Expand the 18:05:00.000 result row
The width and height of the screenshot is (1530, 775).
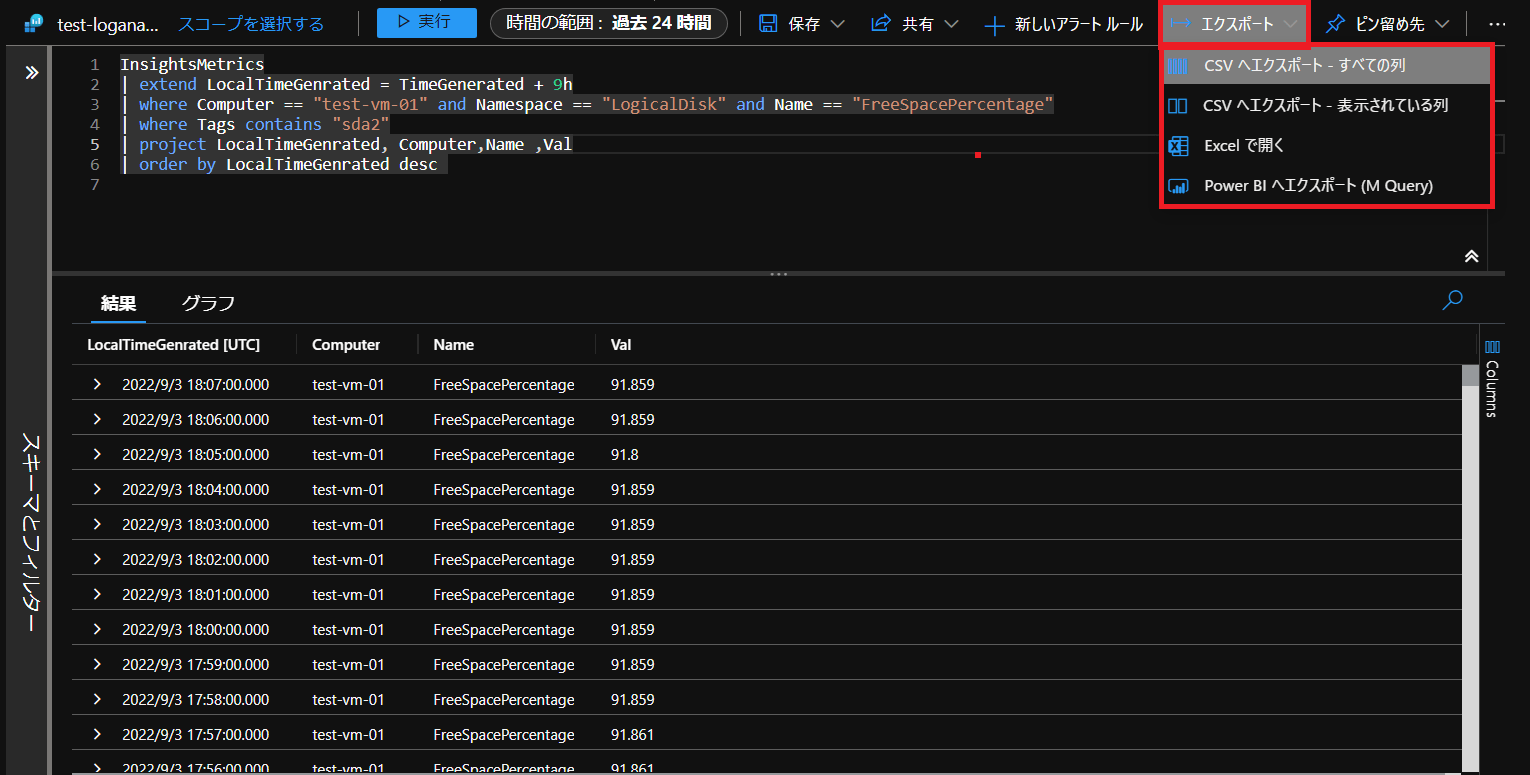[97, 454]
